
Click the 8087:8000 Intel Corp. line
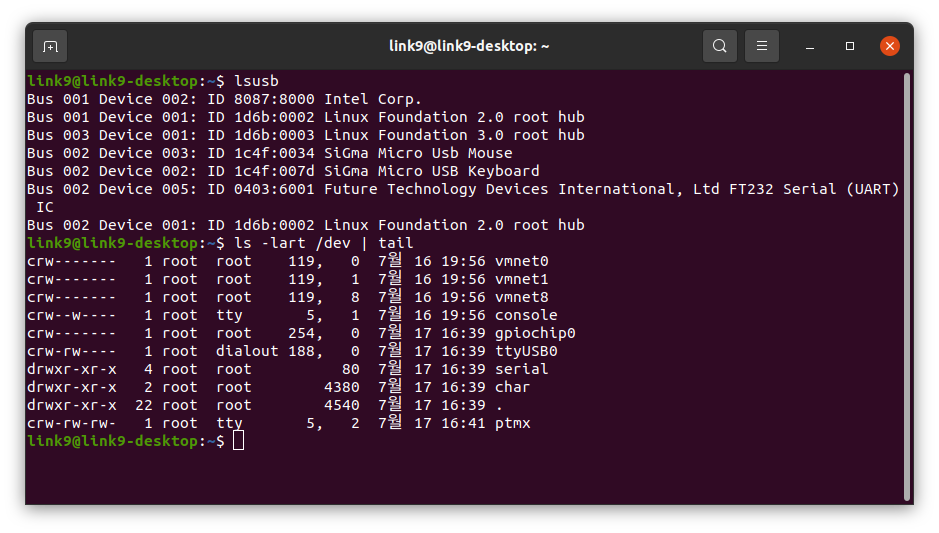coord(224,99)
